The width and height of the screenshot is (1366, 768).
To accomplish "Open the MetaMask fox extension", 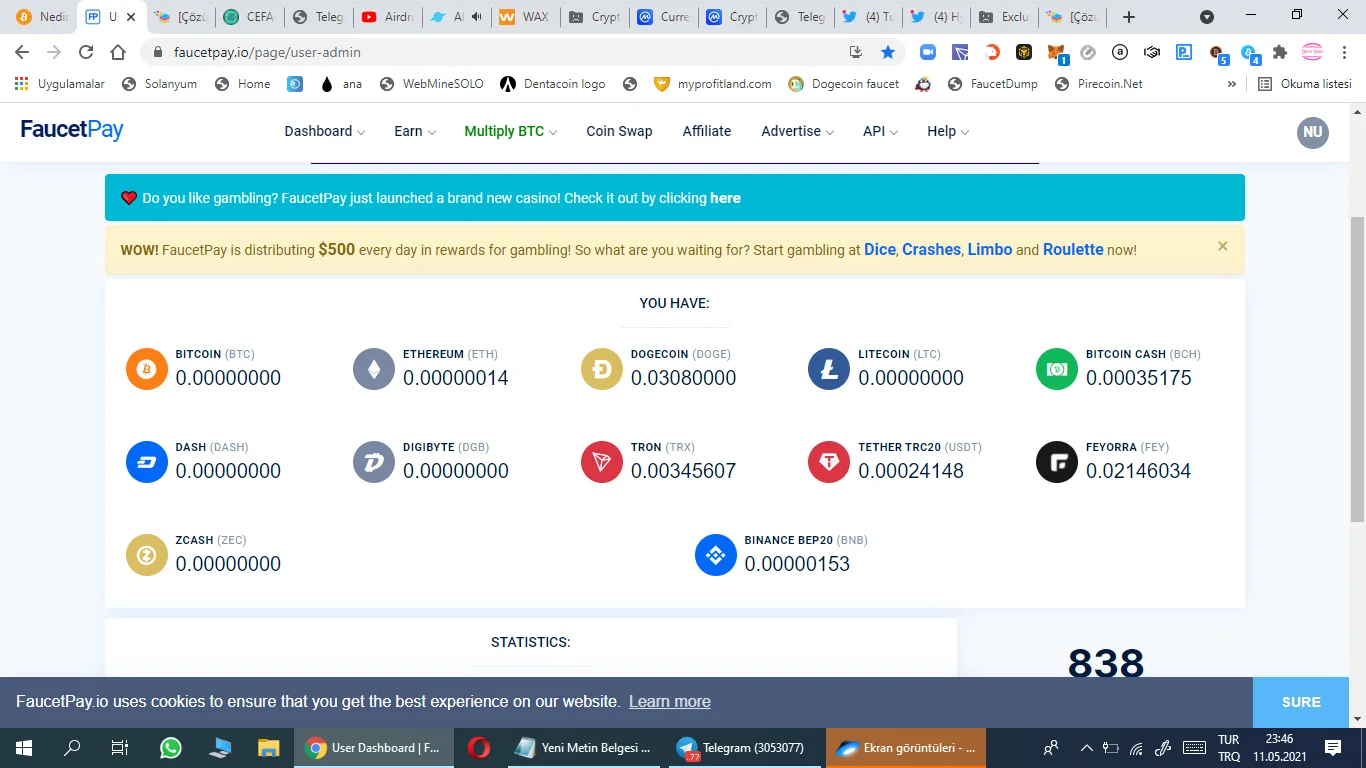I will click(x=1056, y=52).
